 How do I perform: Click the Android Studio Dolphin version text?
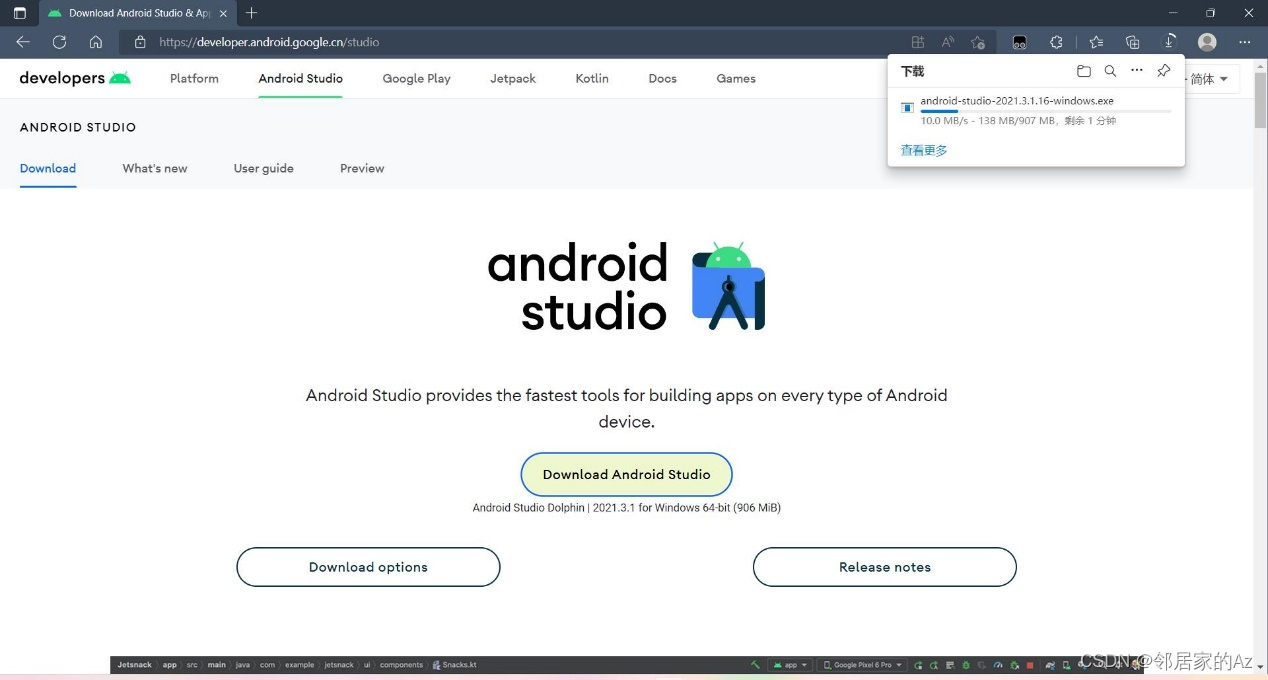pos(627,508)
